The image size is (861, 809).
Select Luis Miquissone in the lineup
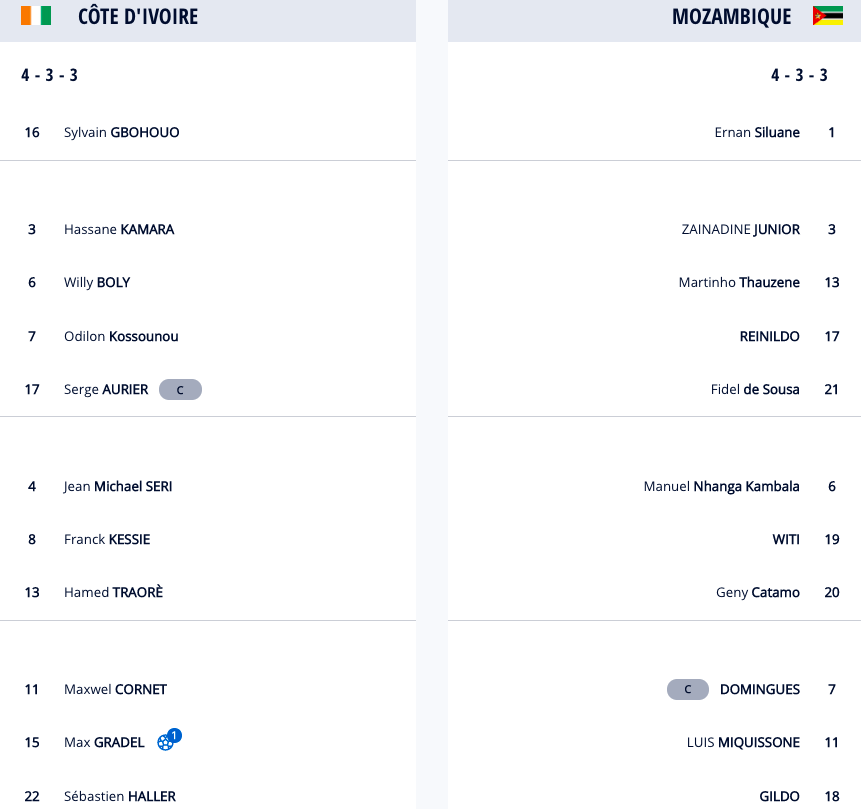point(743,742)
